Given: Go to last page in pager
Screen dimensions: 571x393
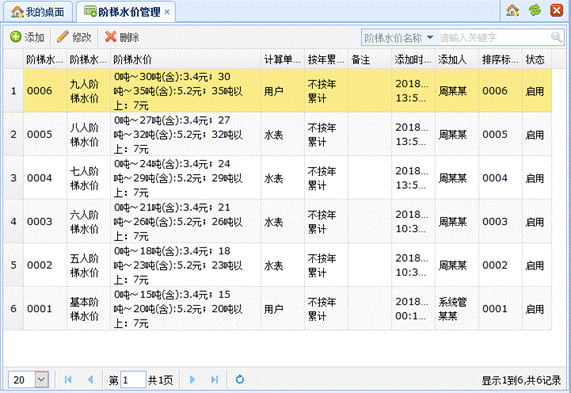Looking at the screenshot, I should 214,380.
